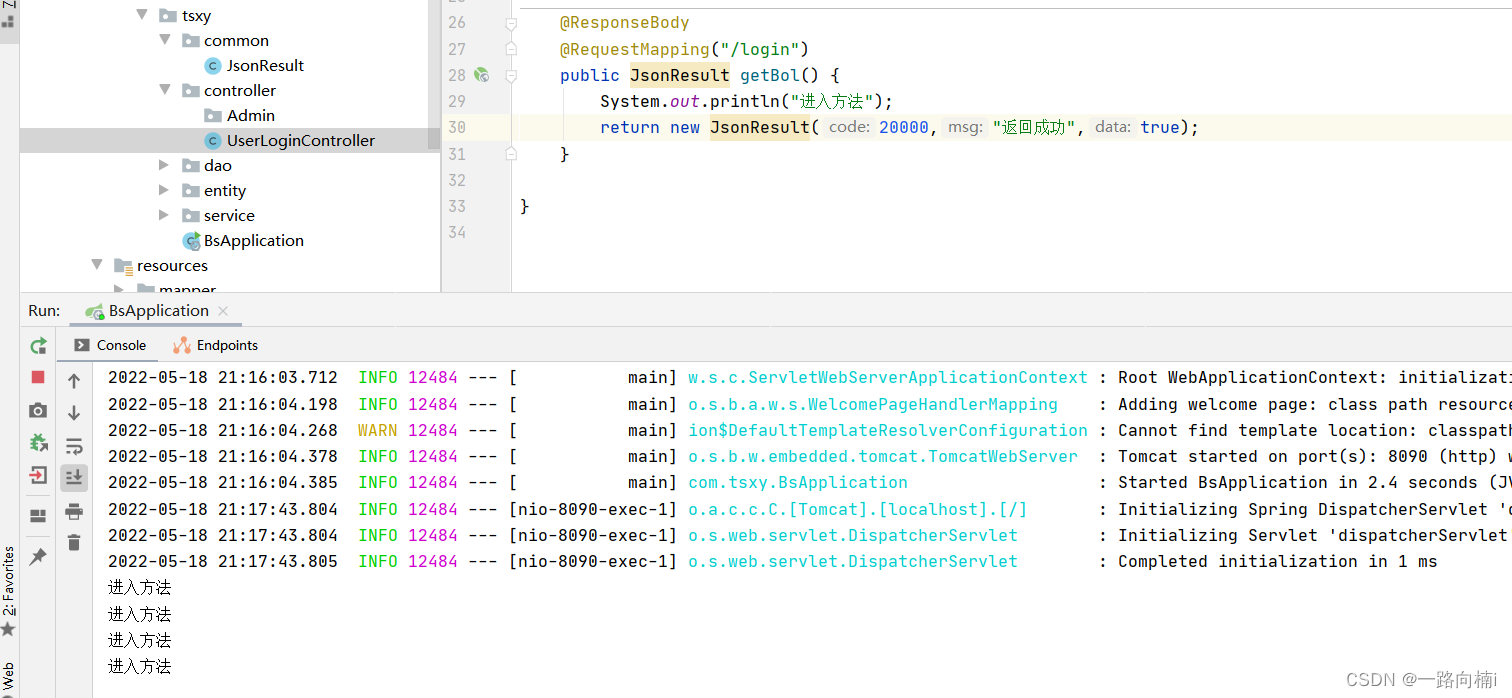Click the camera dump threads icon
1512x698 pixels.
pyautogui.click(x=38, y=410)
